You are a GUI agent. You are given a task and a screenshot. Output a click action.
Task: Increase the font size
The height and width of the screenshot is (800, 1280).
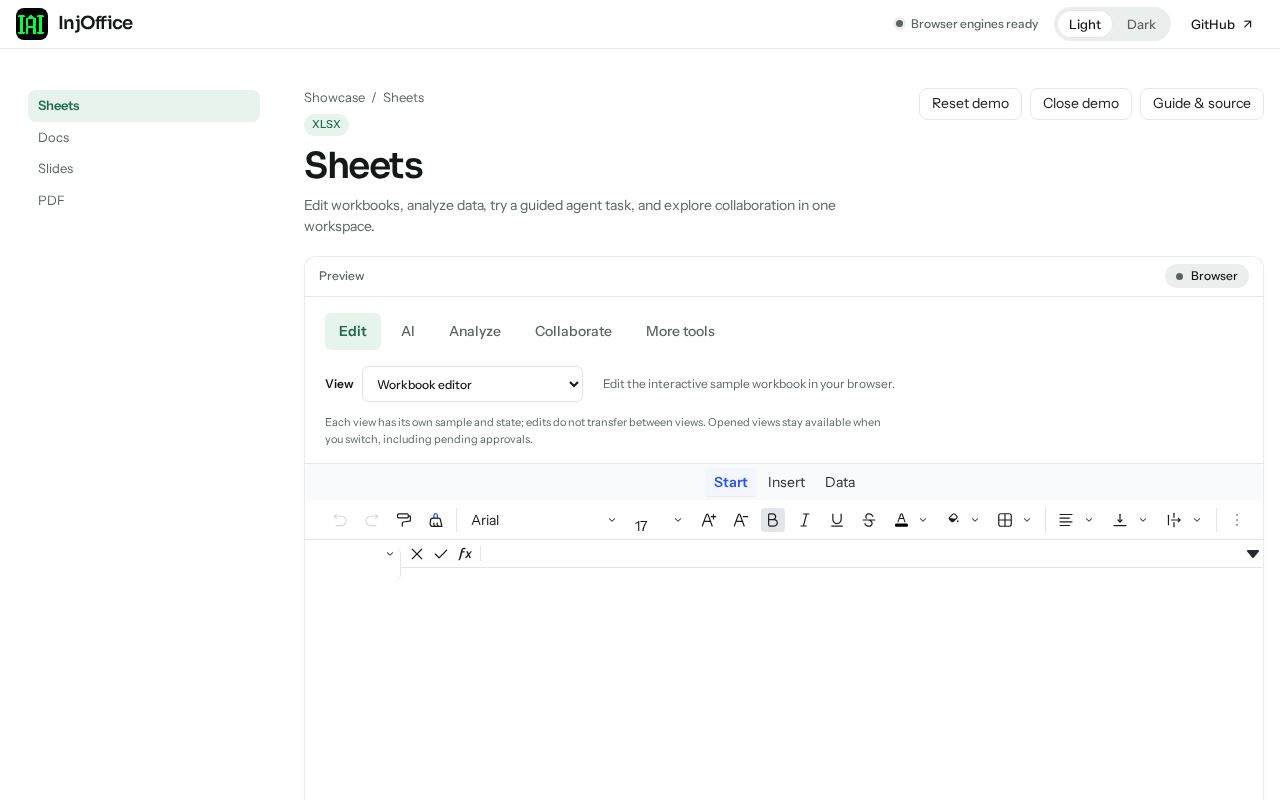709,520
